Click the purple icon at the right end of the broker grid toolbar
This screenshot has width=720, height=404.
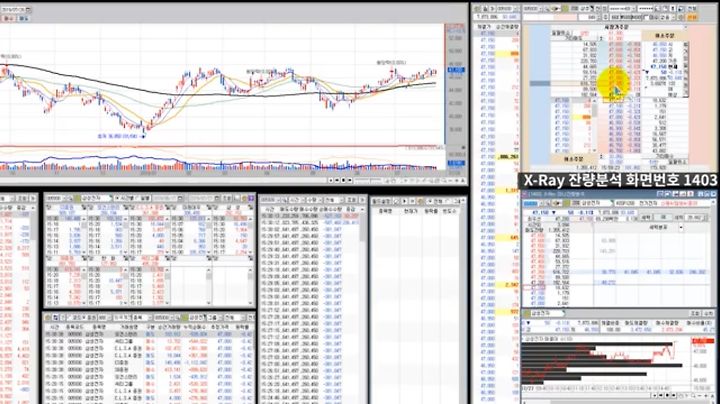251,198
